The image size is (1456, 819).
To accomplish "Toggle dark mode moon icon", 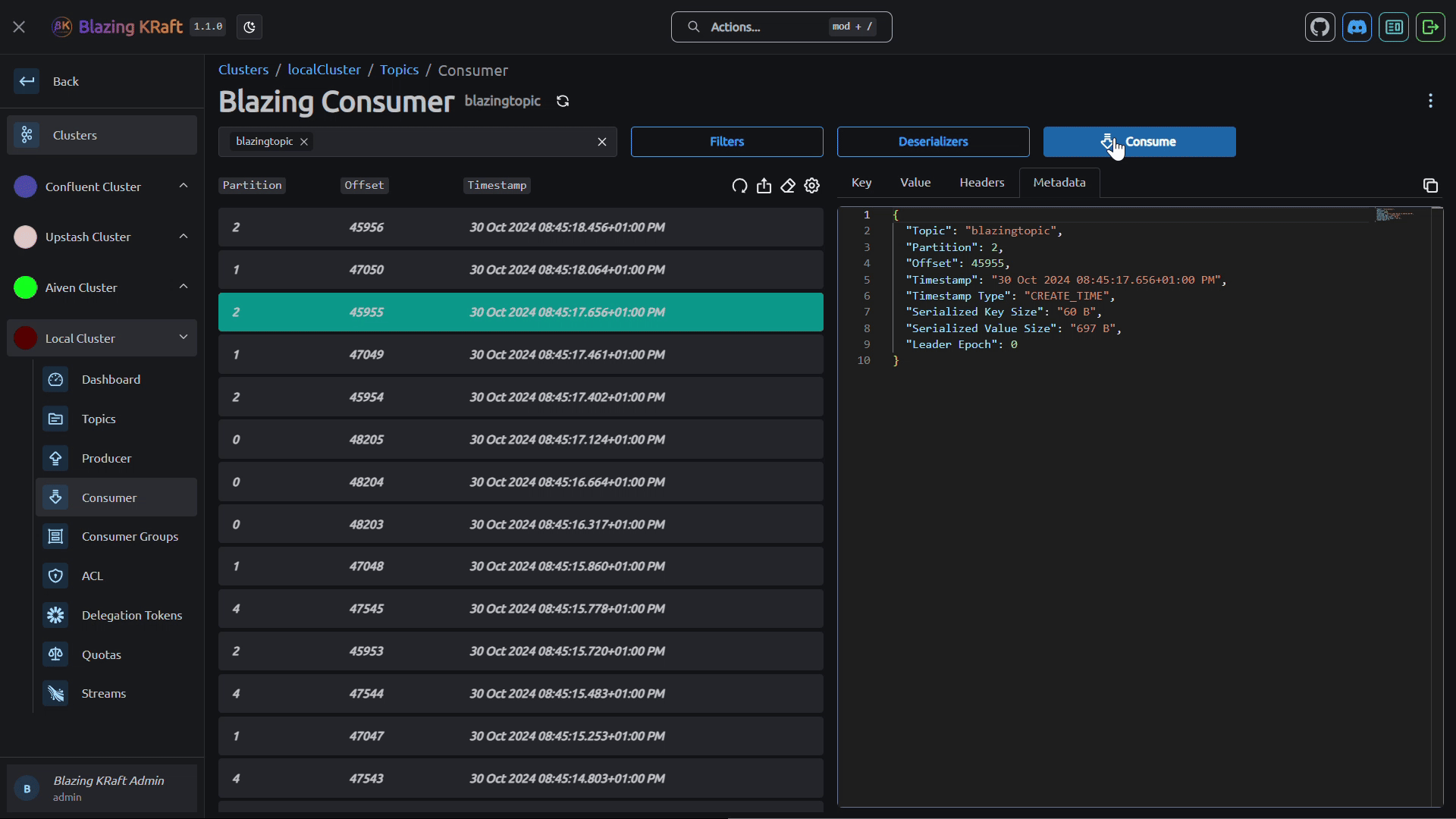I will point(249,27).
